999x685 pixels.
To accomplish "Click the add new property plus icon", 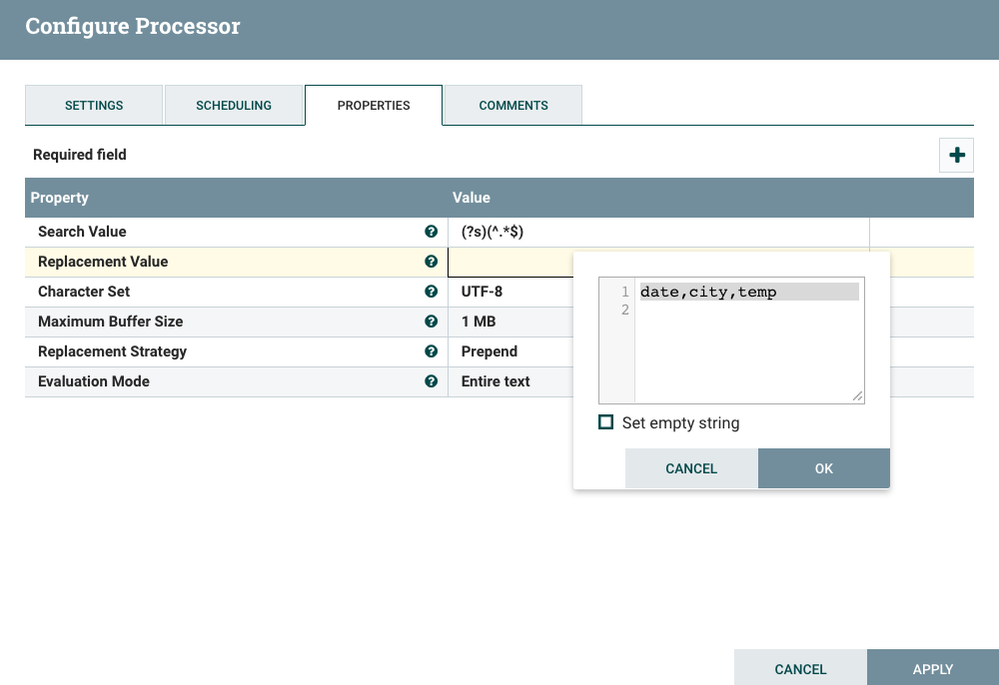I will tap(956, 155).
